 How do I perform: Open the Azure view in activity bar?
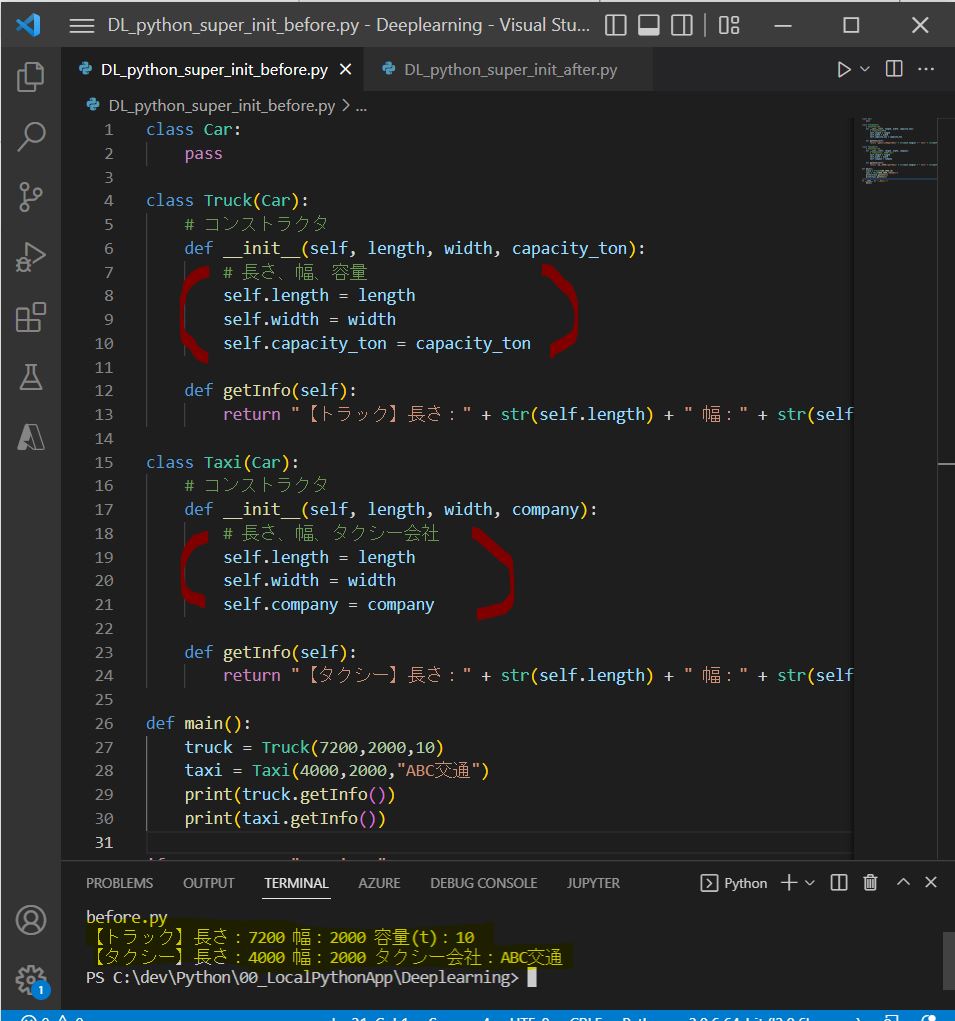click(31, 436)
